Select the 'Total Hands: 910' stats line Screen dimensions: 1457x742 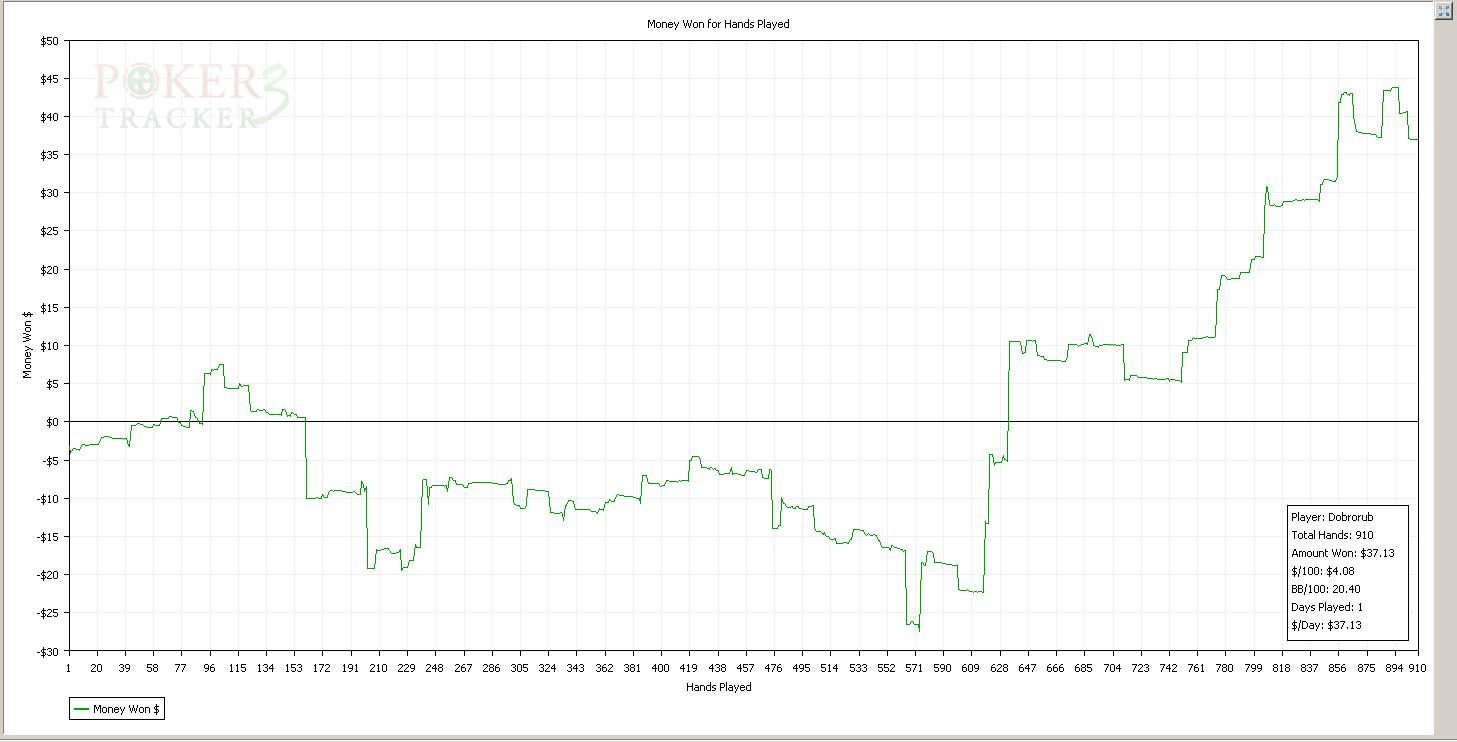click(1332, 535)
